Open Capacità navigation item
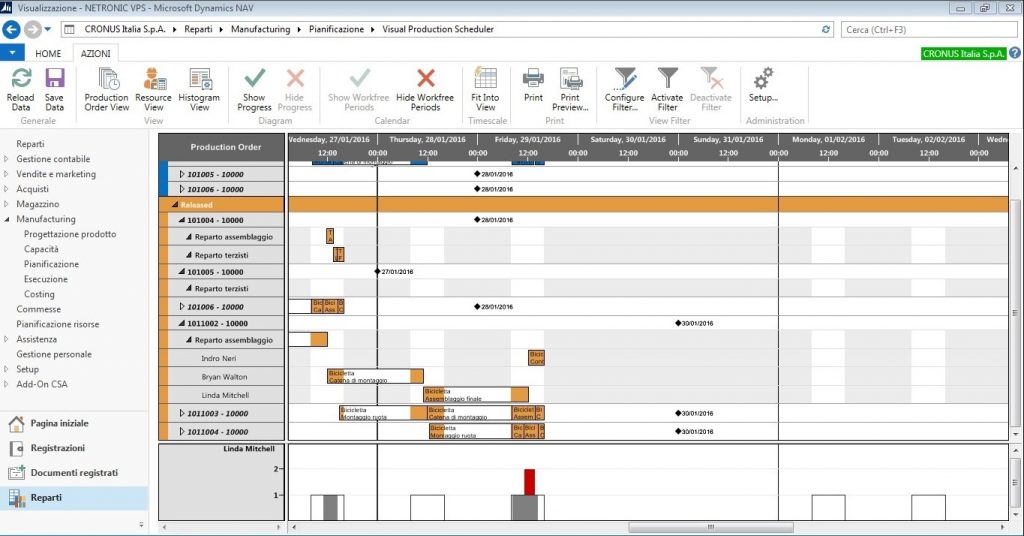The height and width of the screenshot is (536, 1024). pyautogui.click(x=41, y=249)
